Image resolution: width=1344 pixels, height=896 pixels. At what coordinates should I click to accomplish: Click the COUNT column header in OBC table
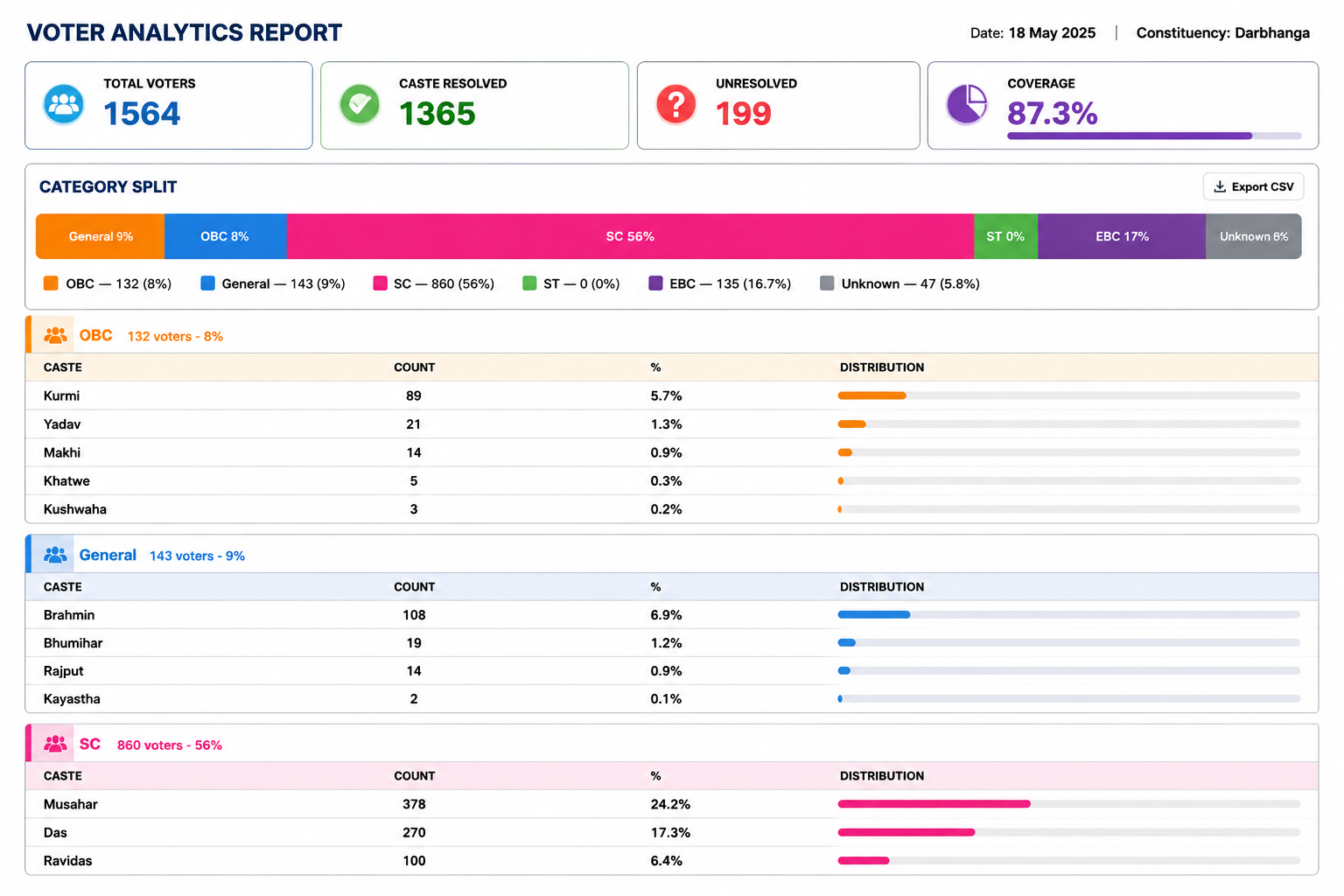(414, 367)
